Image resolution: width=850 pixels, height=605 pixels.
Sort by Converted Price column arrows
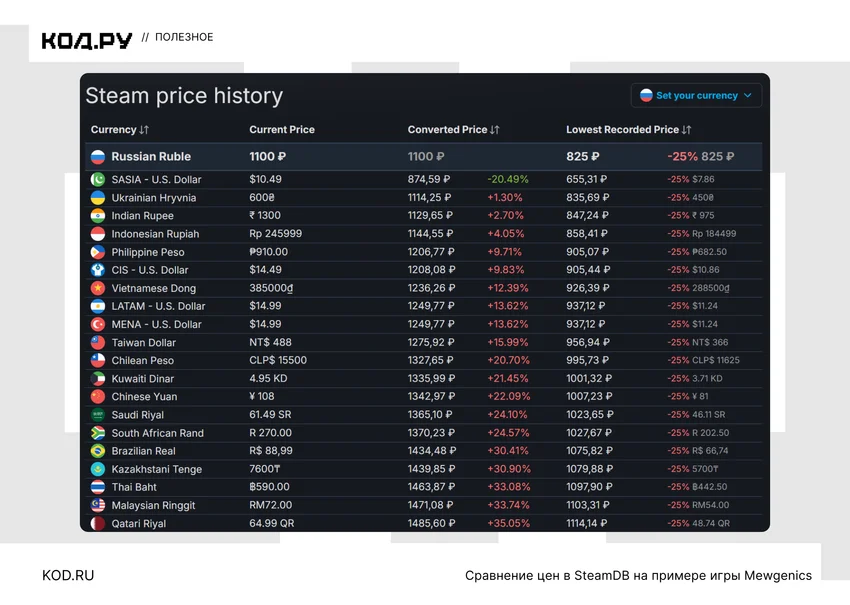tap(494, 130)
